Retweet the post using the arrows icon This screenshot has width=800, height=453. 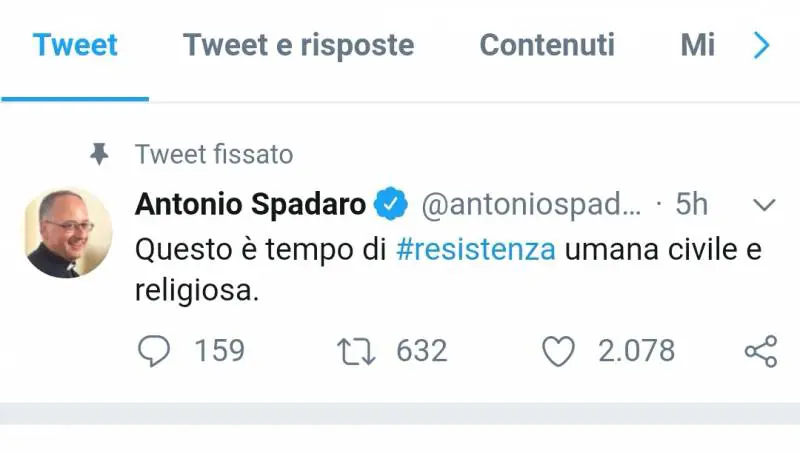357,351
